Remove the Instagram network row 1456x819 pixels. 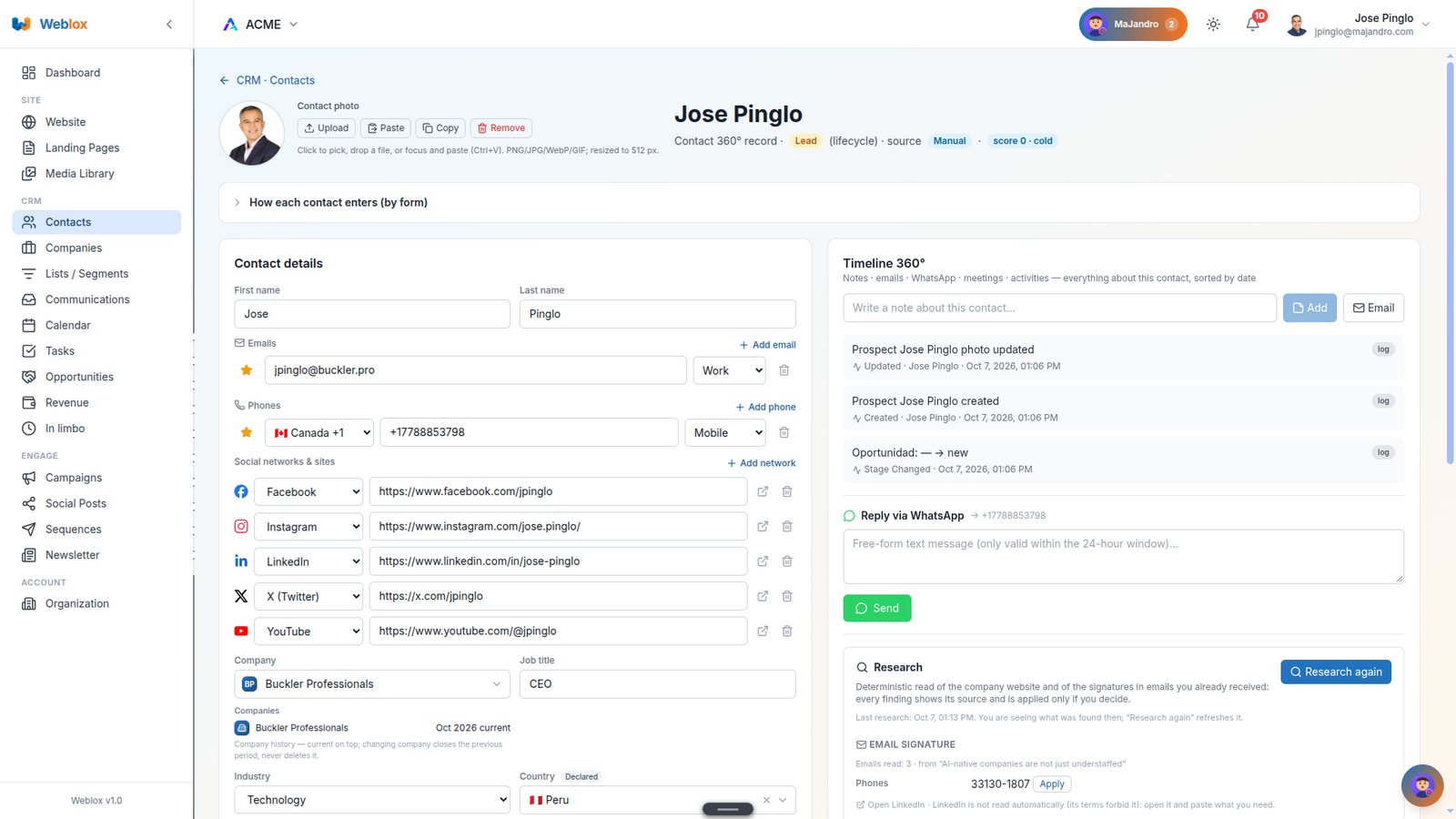(787, 526)
